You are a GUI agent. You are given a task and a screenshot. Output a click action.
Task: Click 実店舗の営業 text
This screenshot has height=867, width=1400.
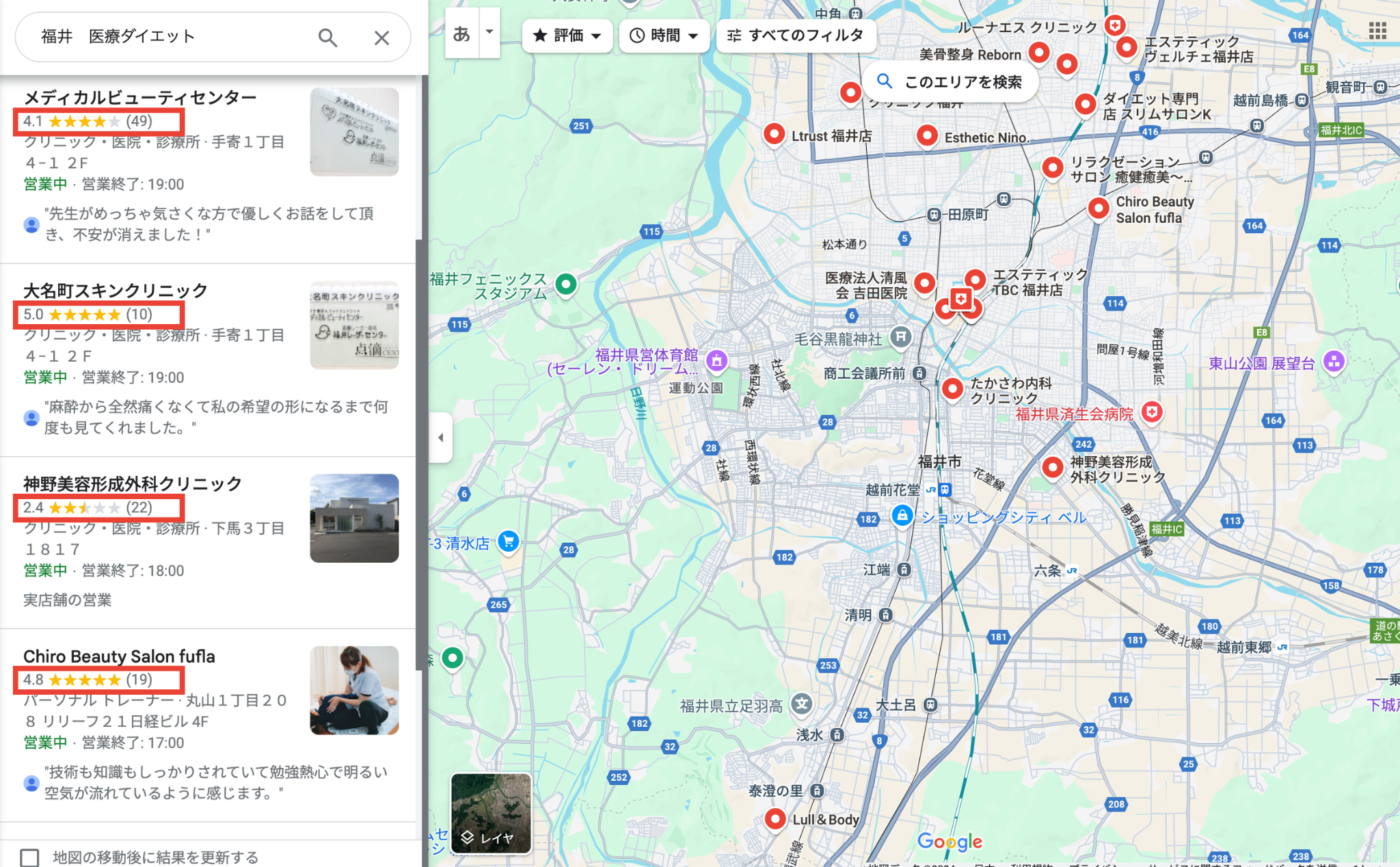(68, 600)
